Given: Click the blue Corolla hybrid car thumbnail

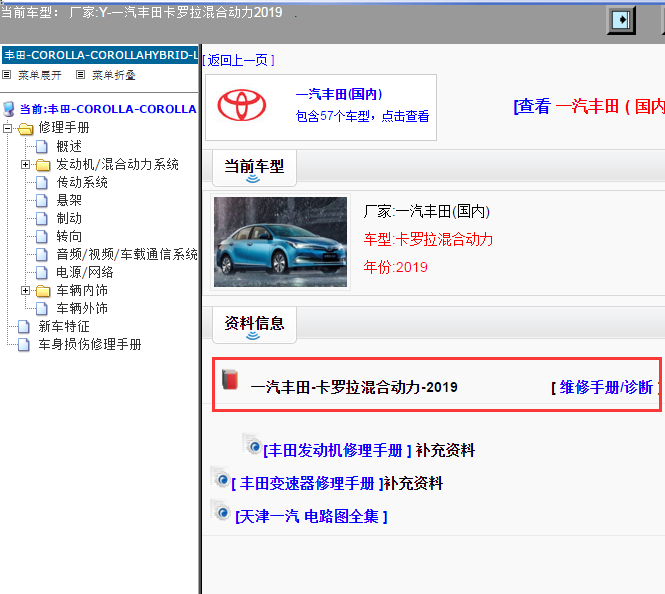Looking at the screenshot, I should 280,242.
